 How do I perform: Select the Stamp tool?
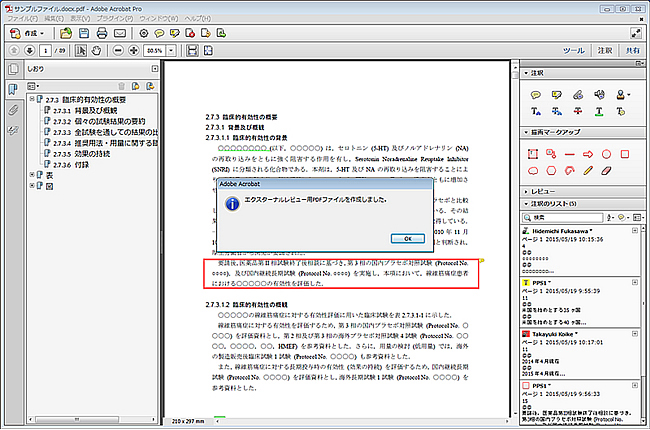(622, 95)
